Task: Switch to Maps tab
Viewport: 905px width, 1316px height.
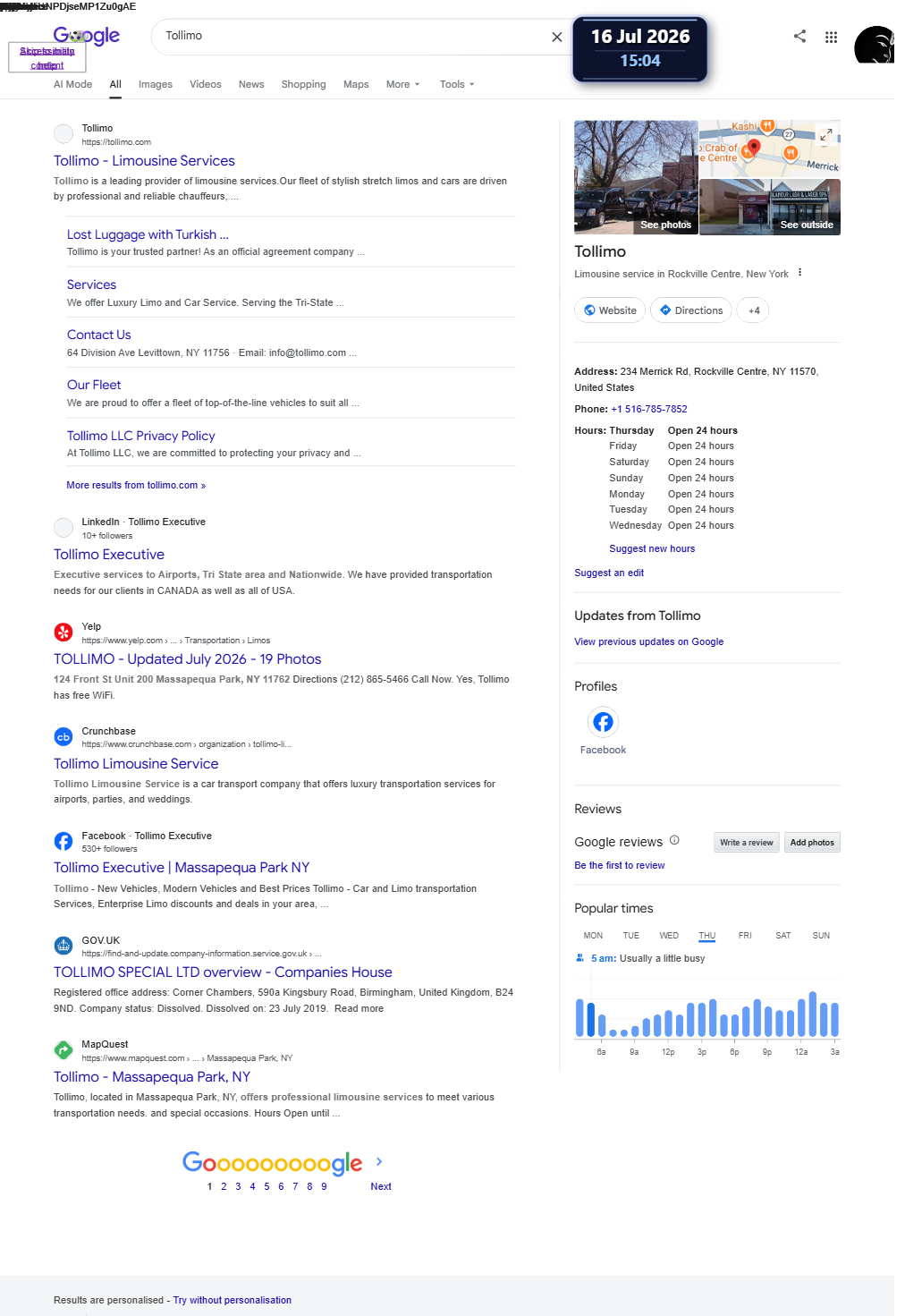Action: click(x=356, y=84)
